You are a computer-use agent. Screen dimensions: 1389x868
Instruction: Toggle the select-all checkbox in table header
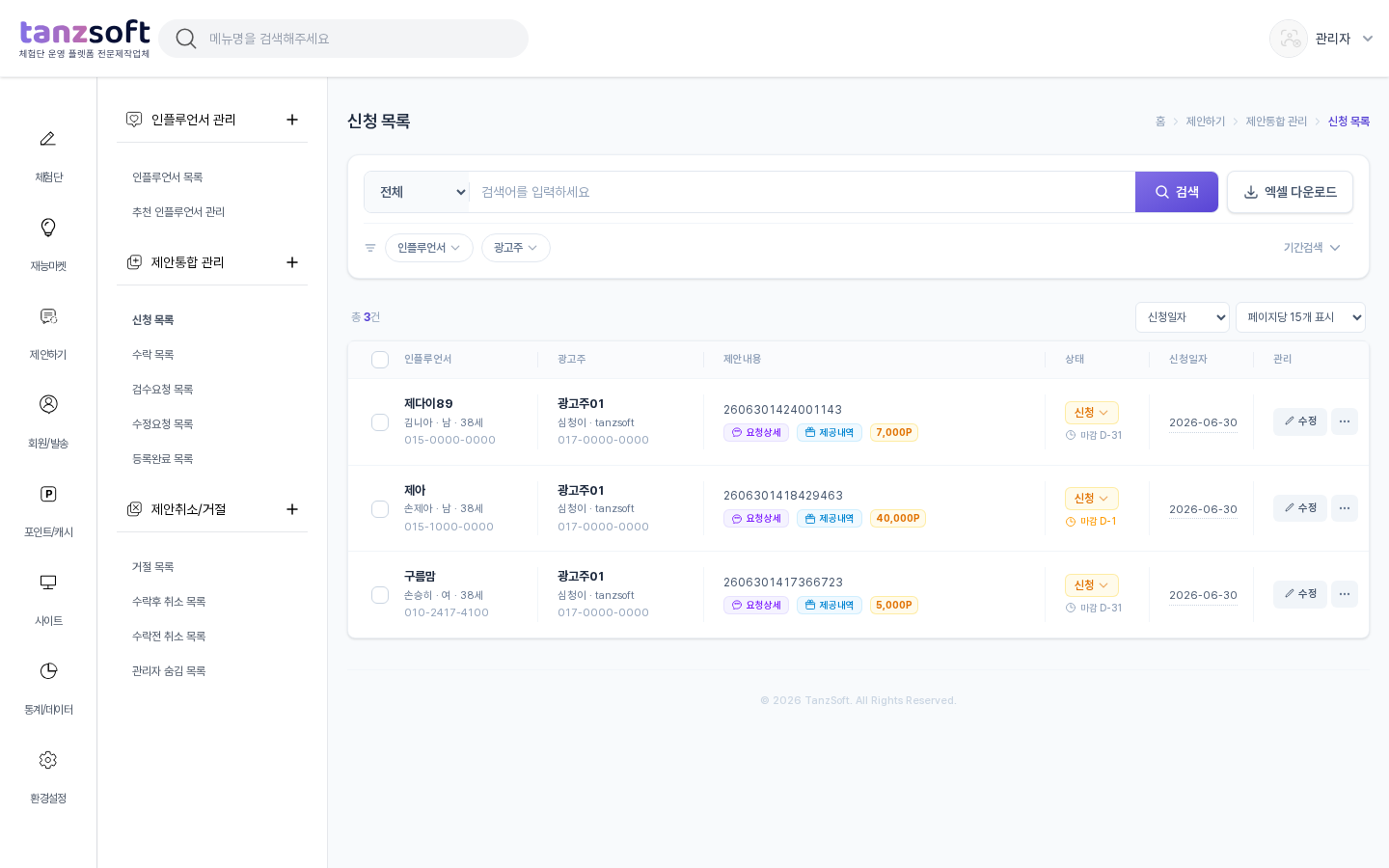(x=380, y=360)
